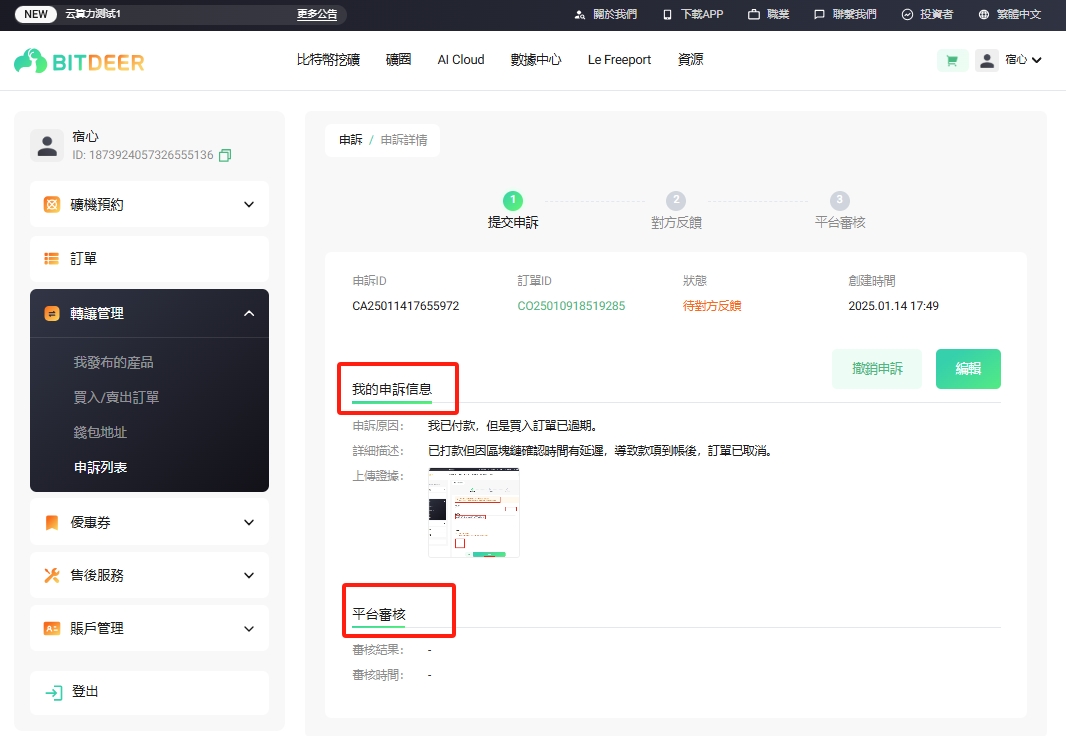The height and width of the screenshot is (736, 1066).
Task: Click creation time 2025.01.14 17:49
Action: 893,306
